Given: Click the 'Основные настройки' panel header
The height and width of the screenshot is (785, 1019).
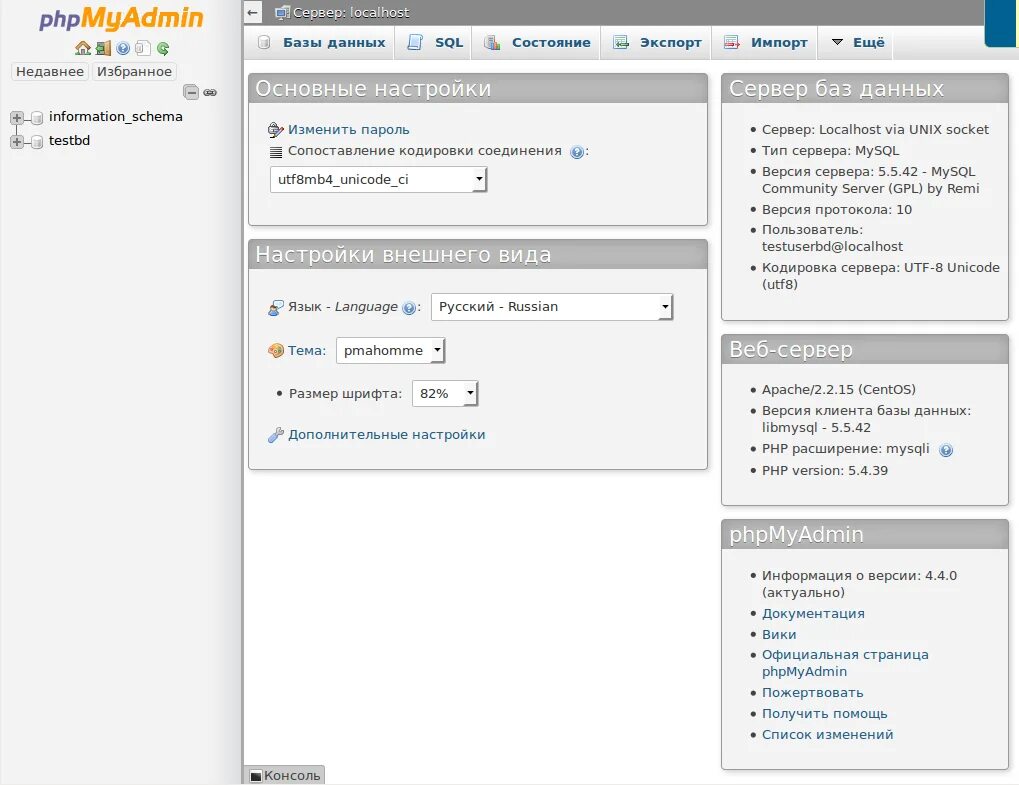Looking at the screenshot, I should coord(478,88).
